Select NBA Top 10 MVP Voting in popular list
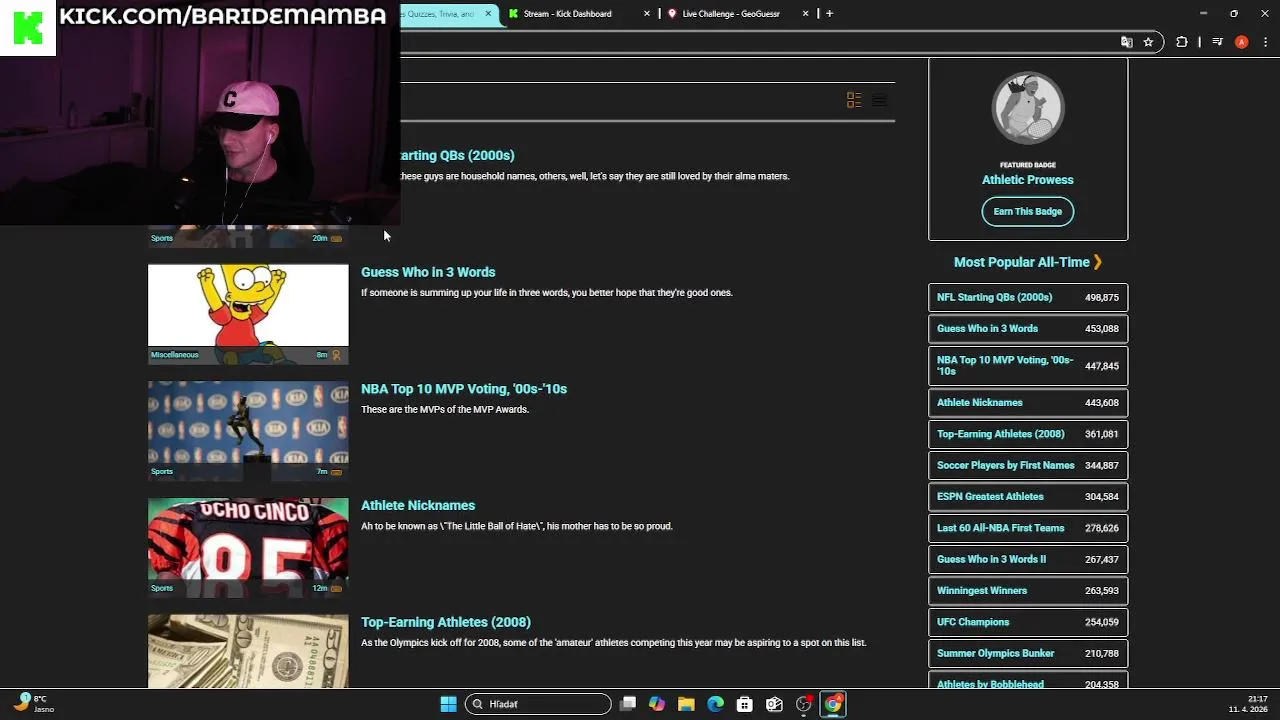Viewport: 1280px width, 720px height. (x=1028, y=365)
